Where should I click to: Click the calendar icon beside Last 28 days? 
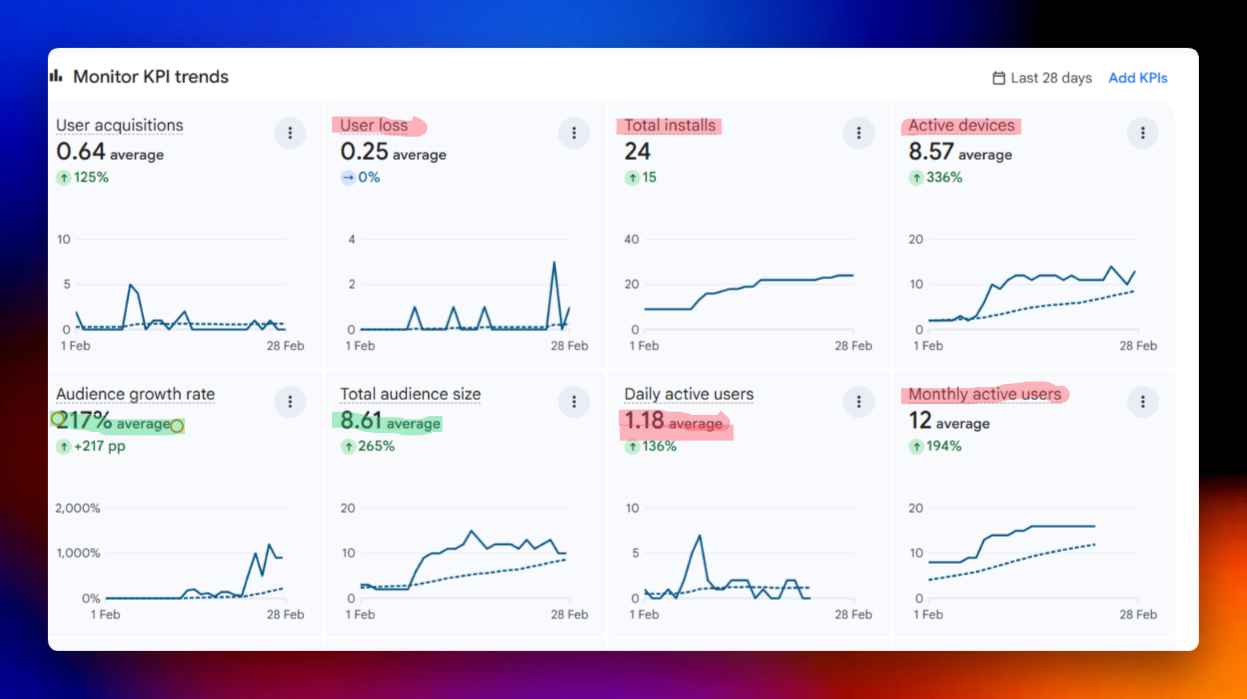point(998,78)
